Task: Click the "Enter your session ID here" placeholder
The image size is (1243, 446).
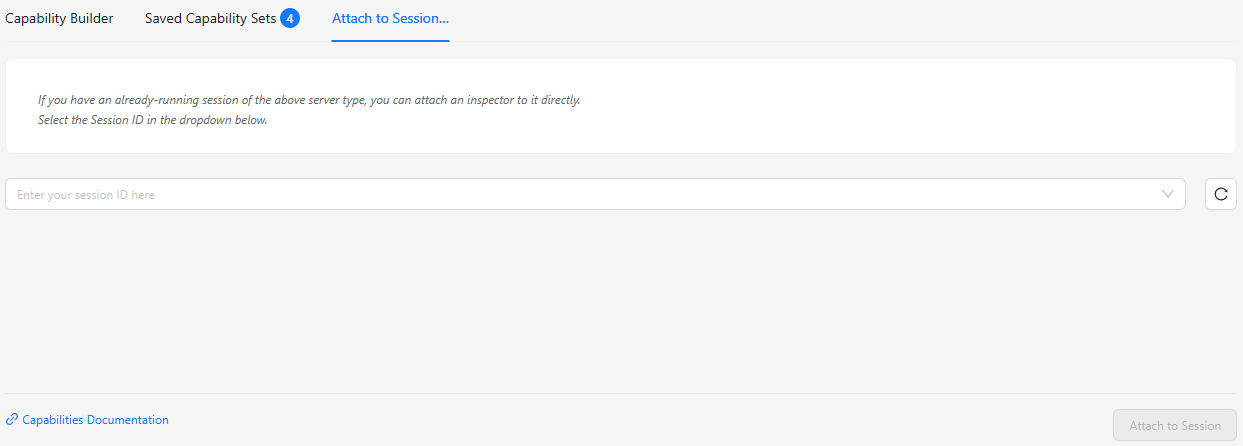Action: click(x=86, y=195)
